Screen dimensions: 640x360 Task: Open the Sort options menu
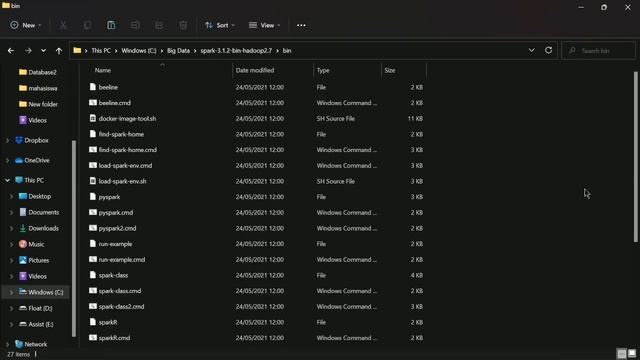pyautogui.click(x=220, y=25)
